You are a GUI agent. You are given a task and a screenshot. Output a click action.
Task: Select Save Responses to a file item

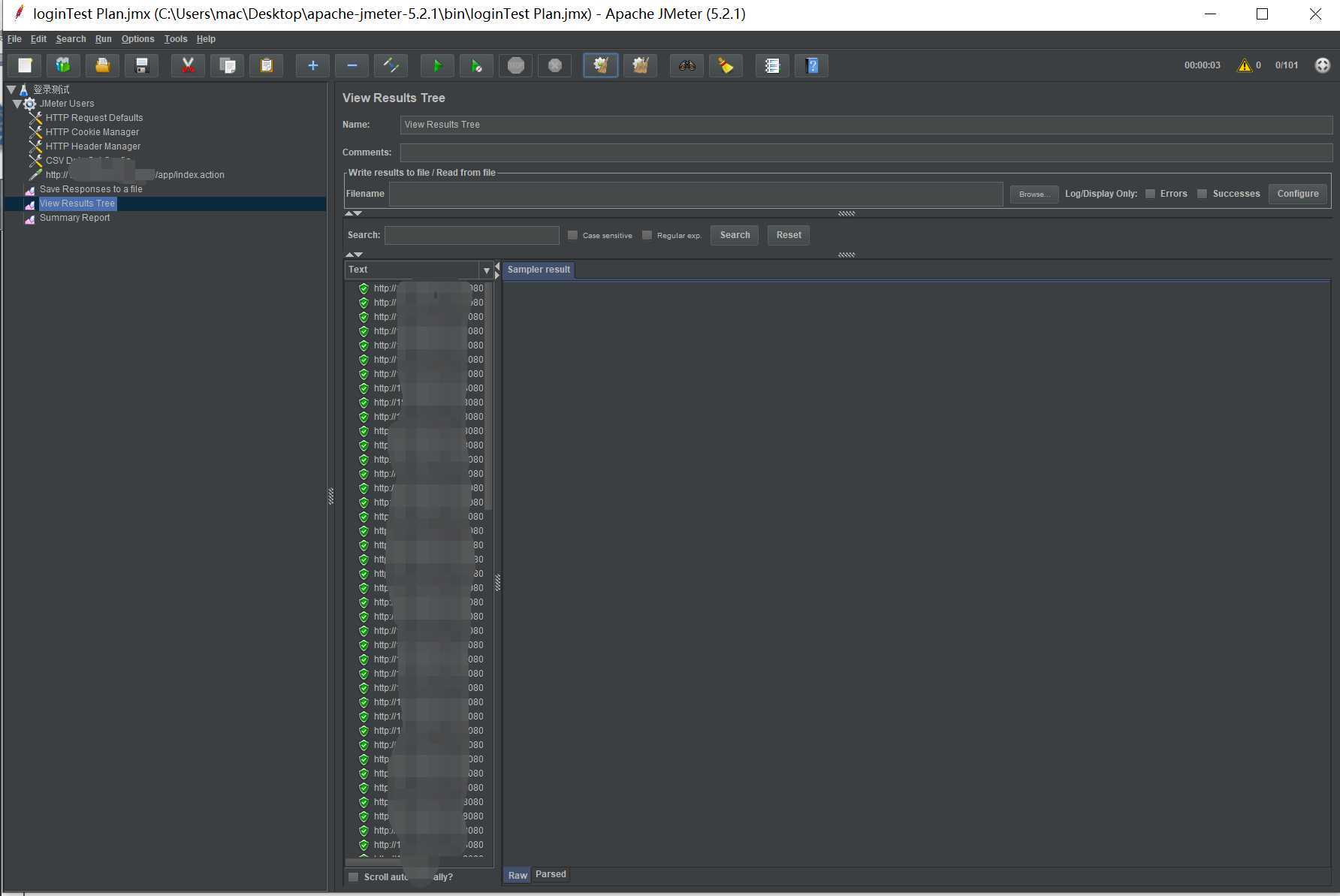(91, 189)
